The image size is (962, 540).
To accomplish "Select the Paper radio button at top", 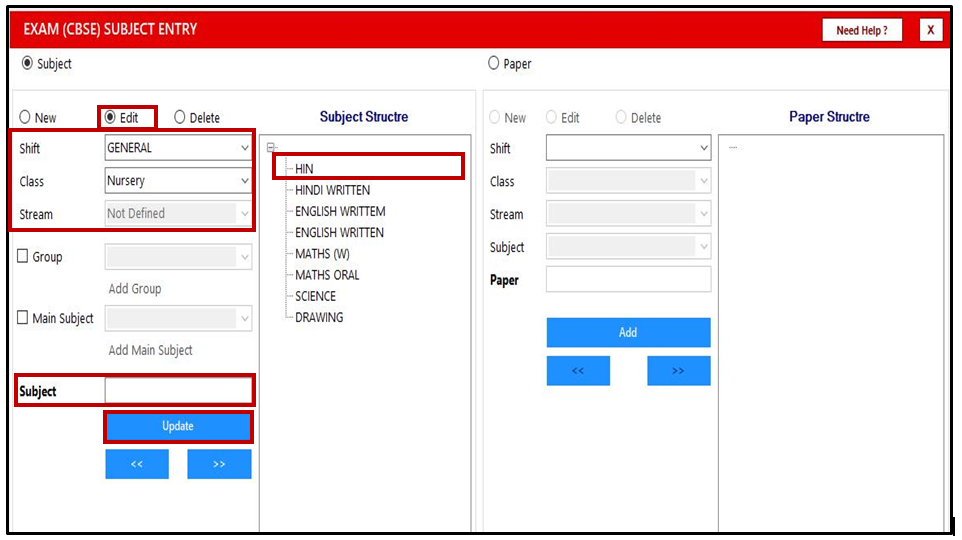I will 493,63.
